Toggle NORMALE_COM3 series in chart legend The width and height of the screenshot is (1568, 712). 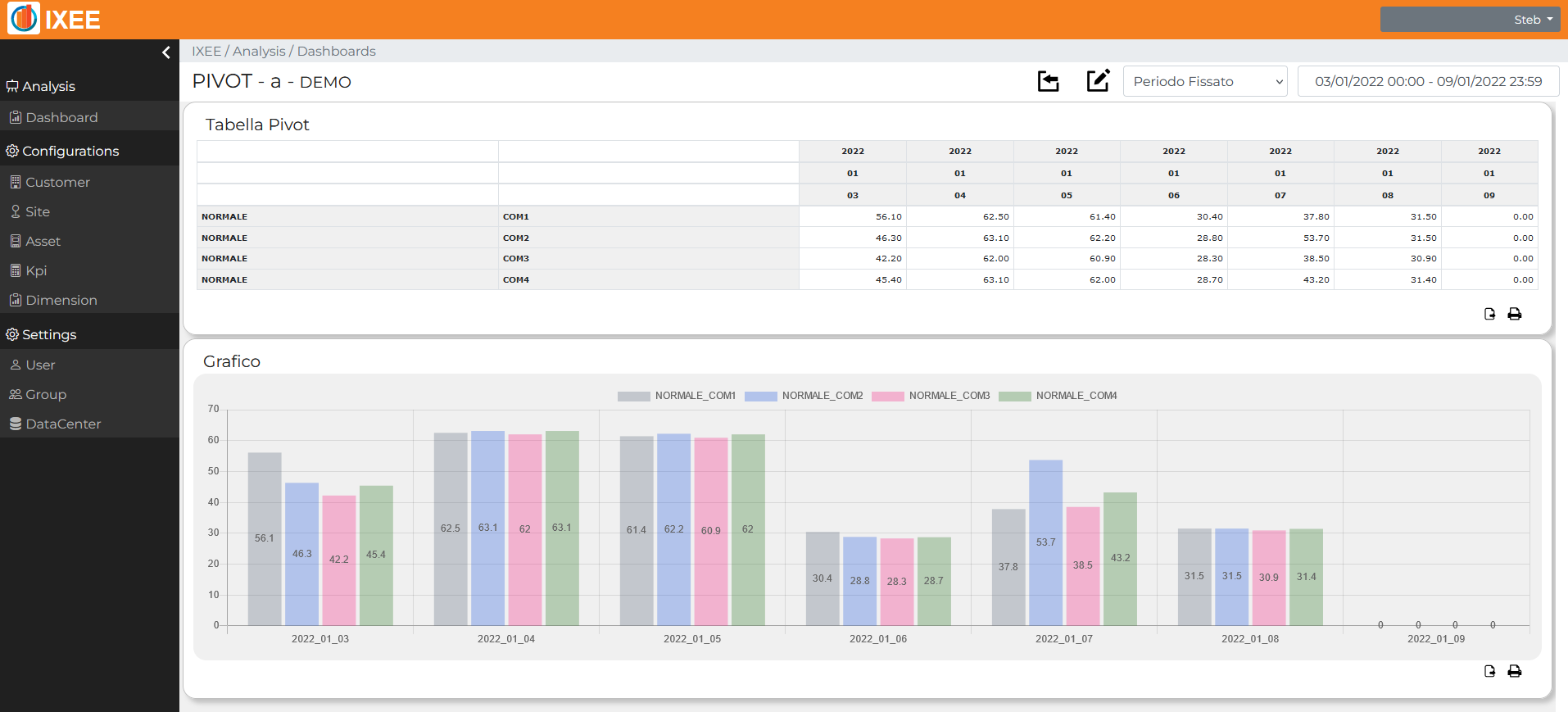pos(931,396)
